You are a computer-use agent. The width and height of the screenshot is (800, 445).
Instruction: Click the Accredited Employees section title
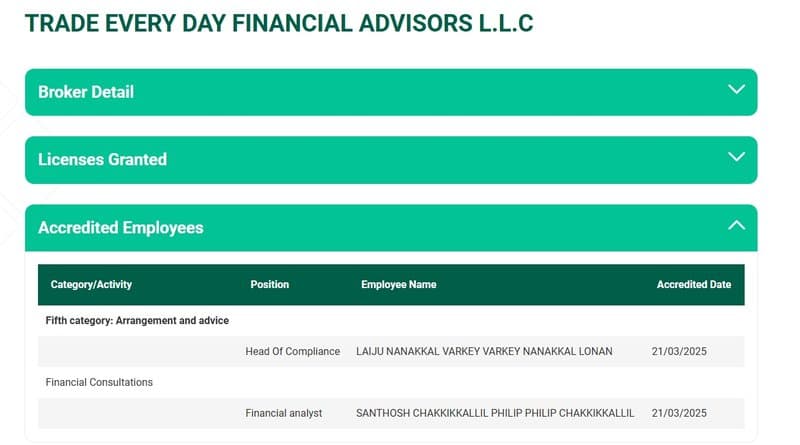[x=120, y=228]
